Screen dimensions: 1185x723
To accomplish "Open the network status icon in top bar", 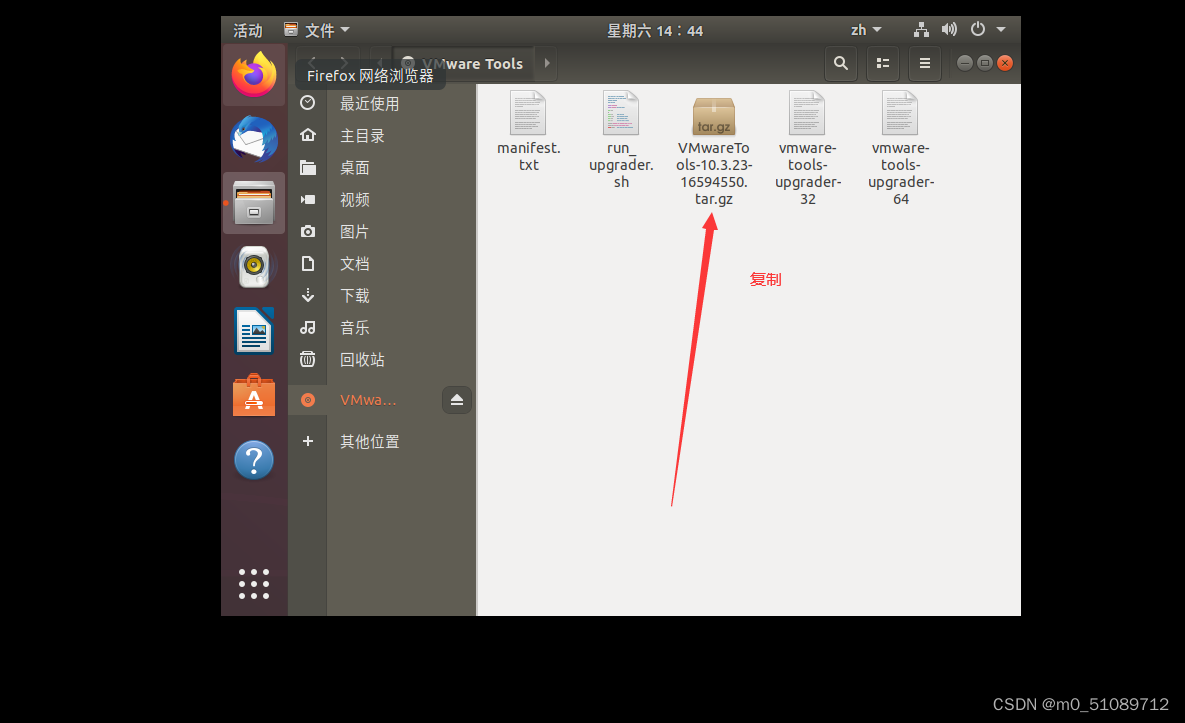I will pos(920,29).
